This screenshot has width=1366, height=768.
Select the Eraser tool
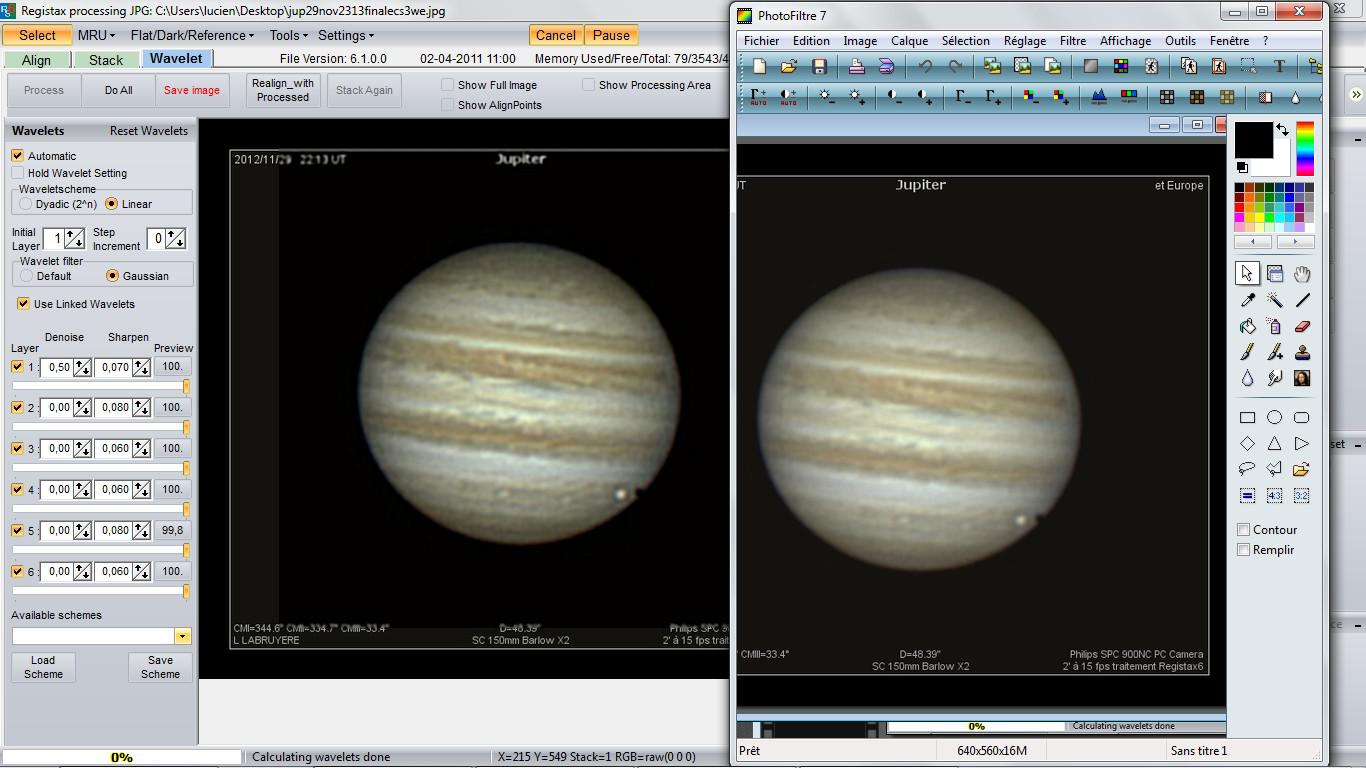tap(1302, 326)
